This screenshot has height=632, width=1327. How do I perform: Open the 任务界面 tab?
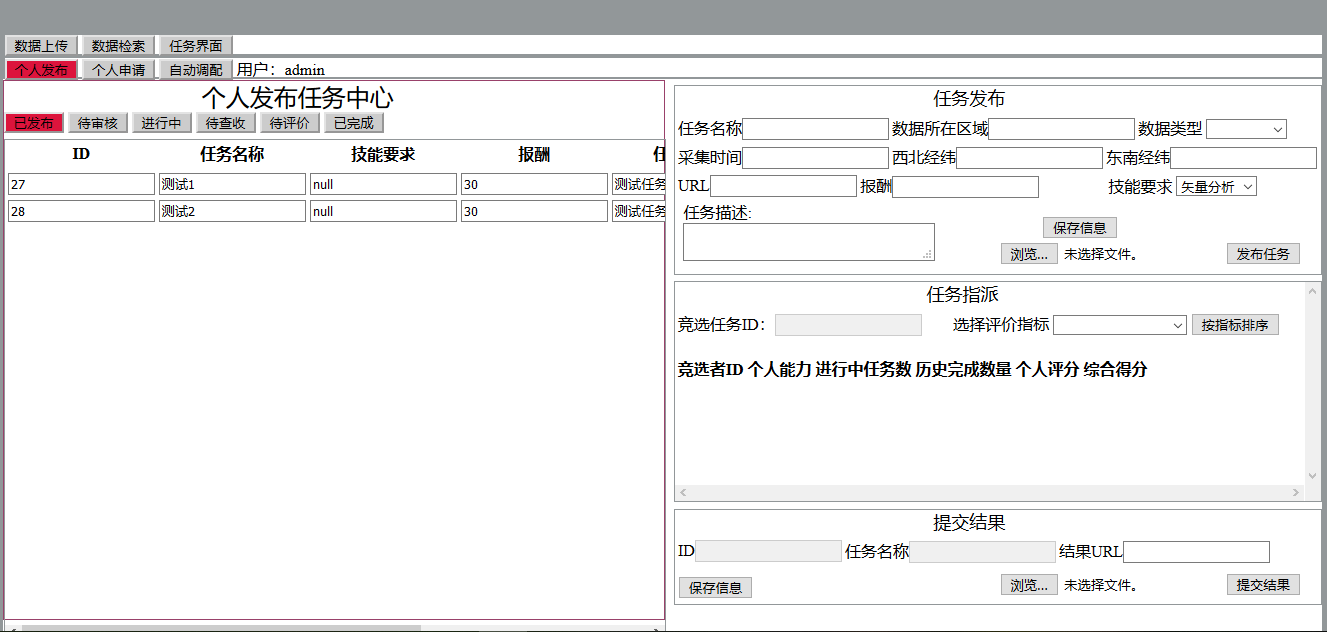[x=195, y=46]
